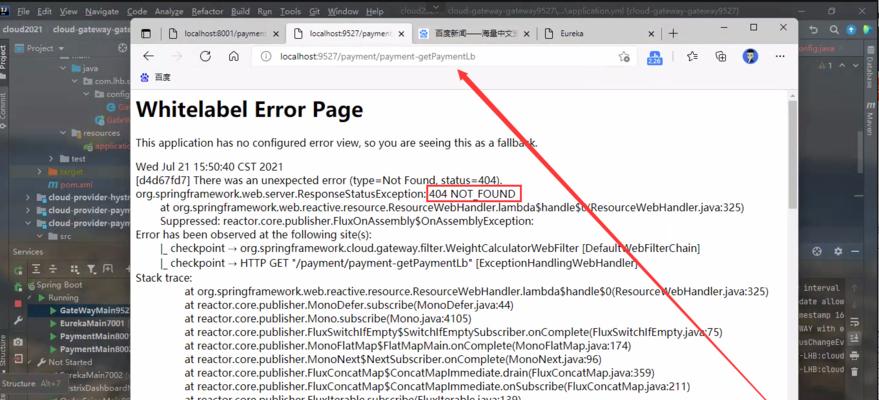Collapse the Not Started group in Services
This screenshot has height=400, width=879.
pos(32,362)
